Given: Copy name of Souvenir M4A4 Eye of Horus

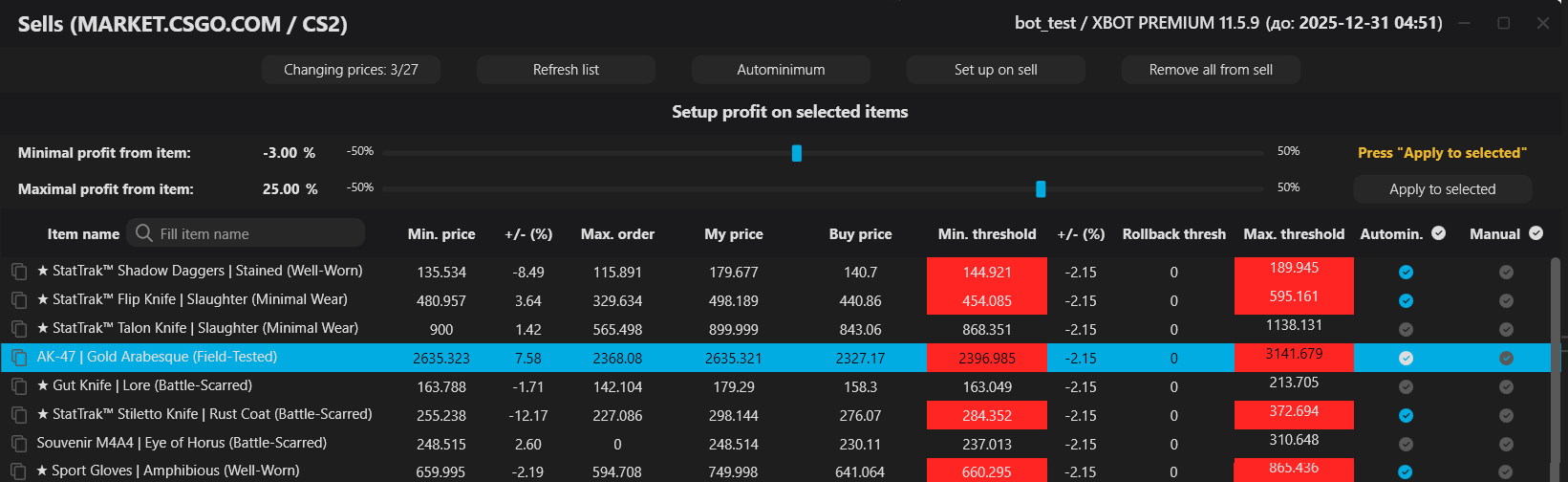Looking at the screenshot, I should 19,444.
